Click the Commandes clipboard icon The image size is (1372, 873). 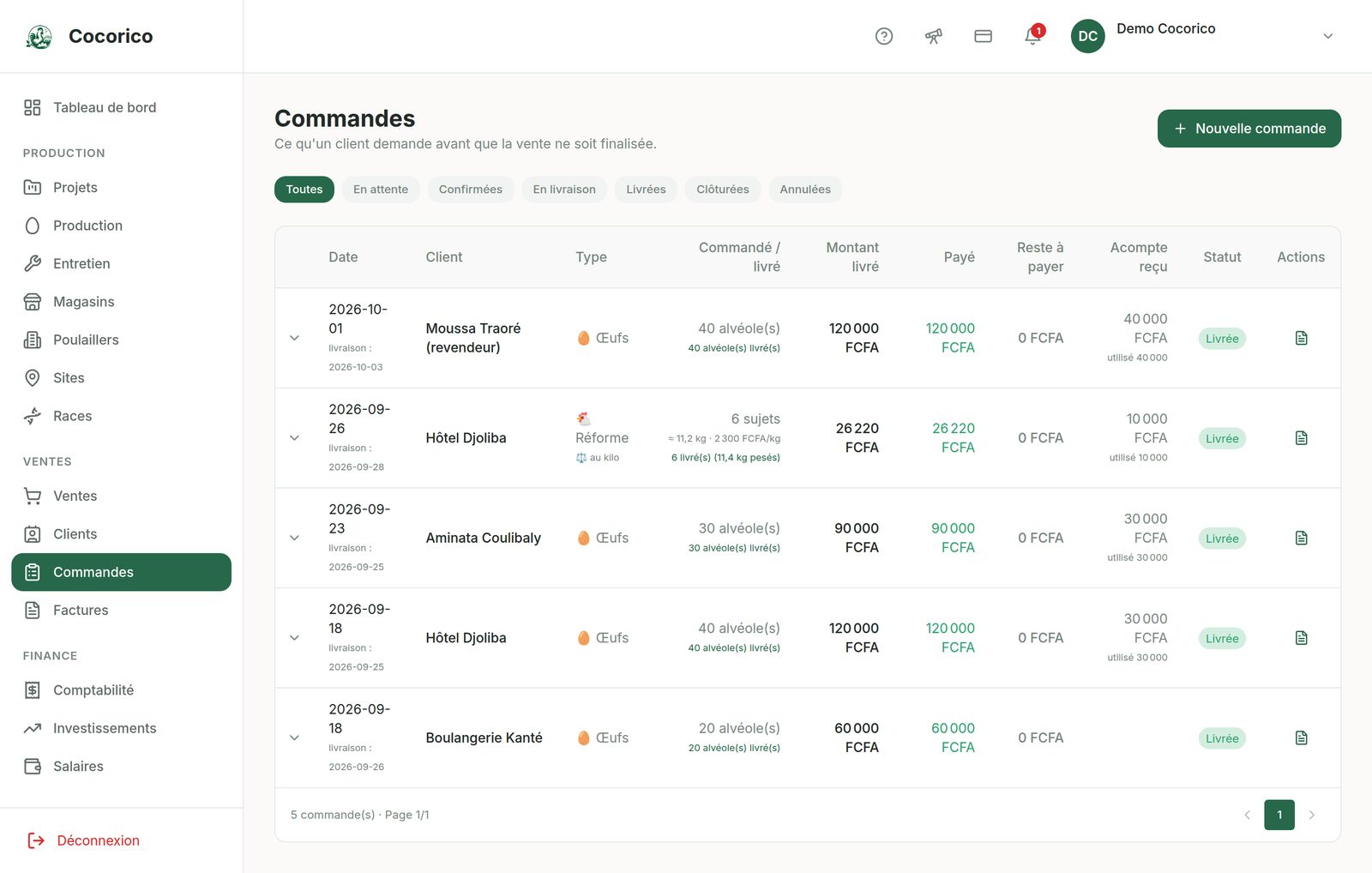coord(33,572)
